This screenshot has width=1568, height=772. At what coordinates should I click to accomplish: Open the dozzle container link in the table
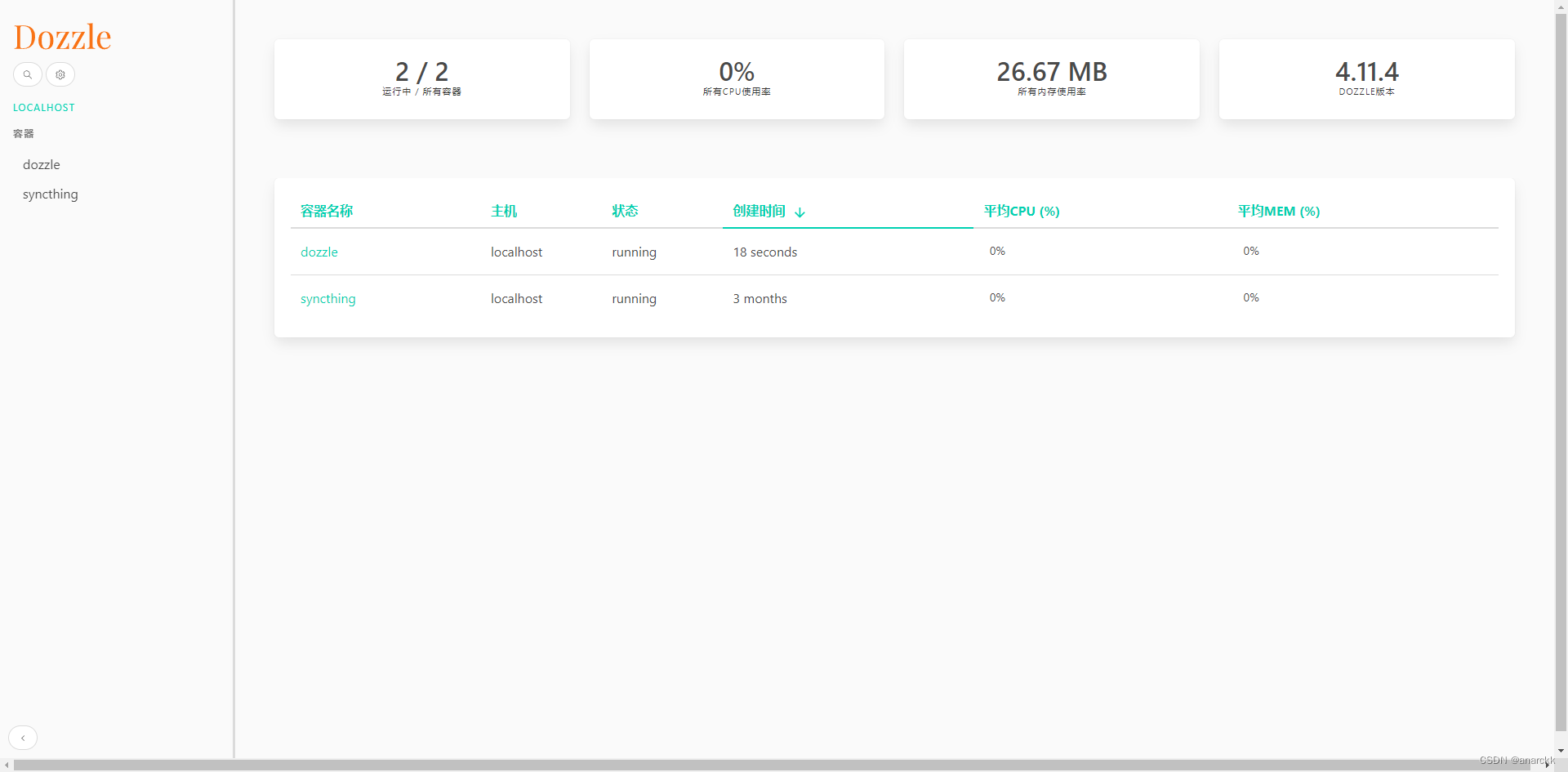tap(318, 252)
